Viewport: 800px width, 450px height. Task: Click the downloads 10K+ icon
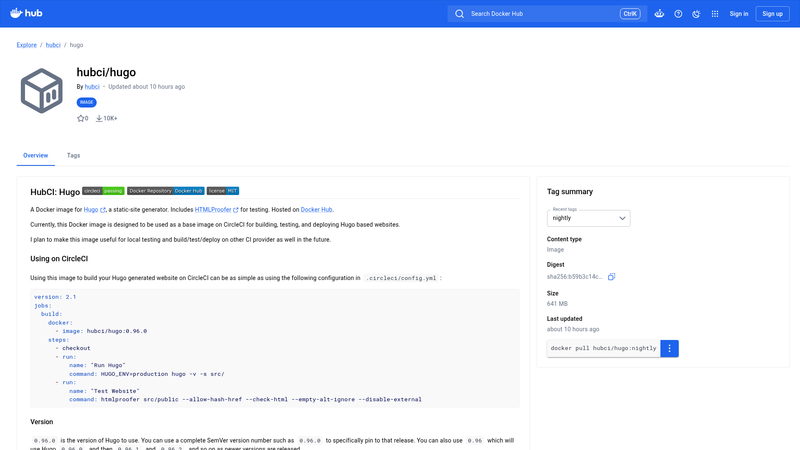pos(99,118)
